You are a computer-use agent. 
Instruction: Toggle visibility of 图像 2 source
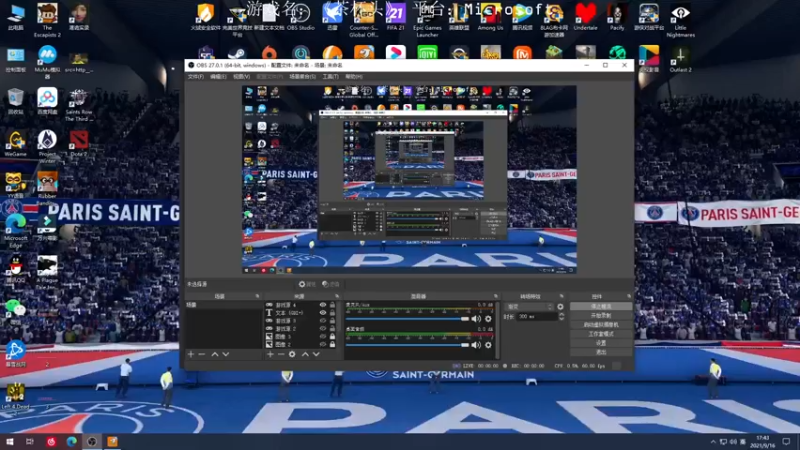322,344
